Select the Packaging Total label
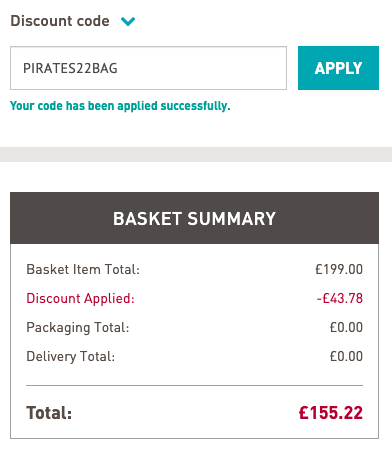Screen dimensions: 392x450 pos(78,328)
